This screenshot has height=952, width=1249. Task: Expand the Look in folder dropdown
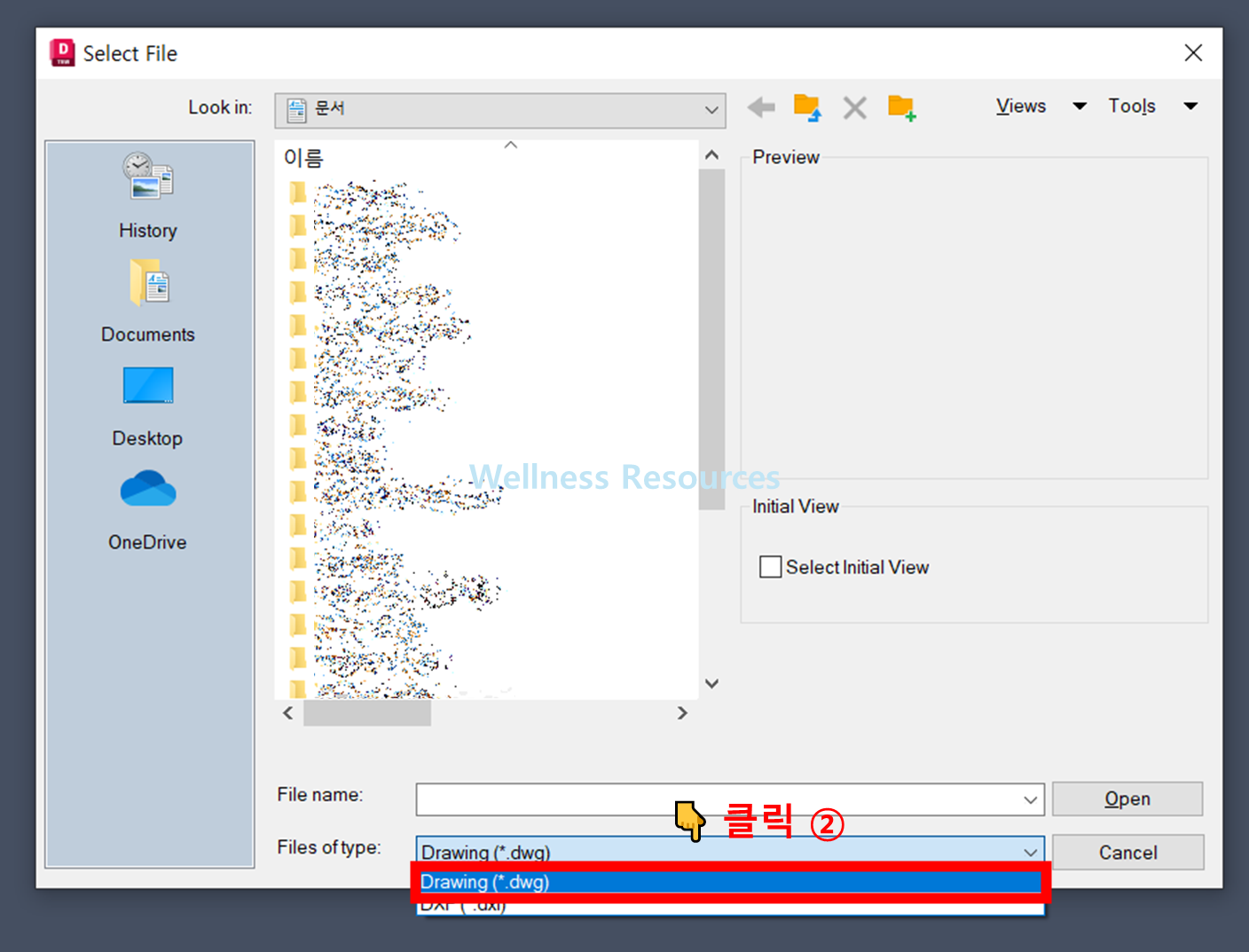click(x=711, y=110)
